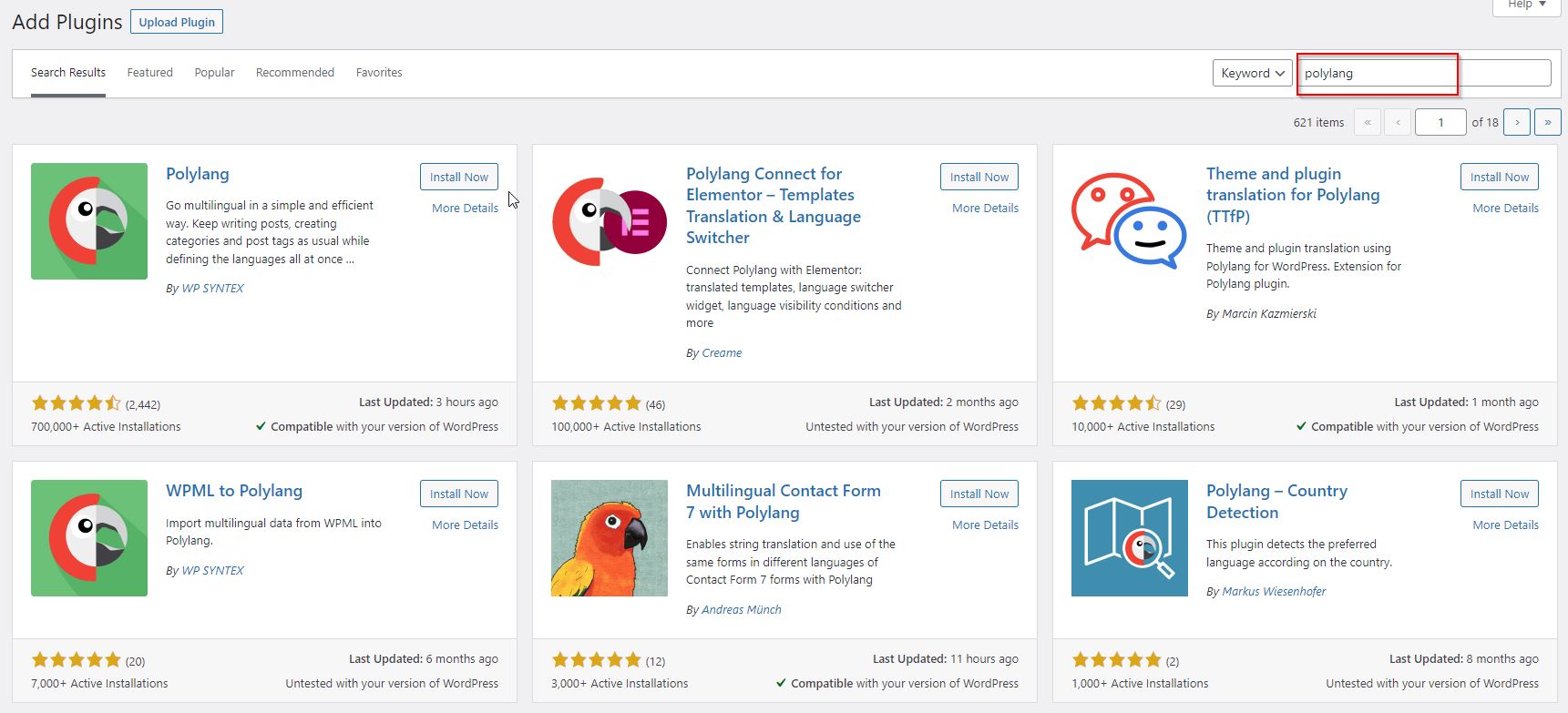View More Details for WPML to Polylang

(x=465, y=525)
